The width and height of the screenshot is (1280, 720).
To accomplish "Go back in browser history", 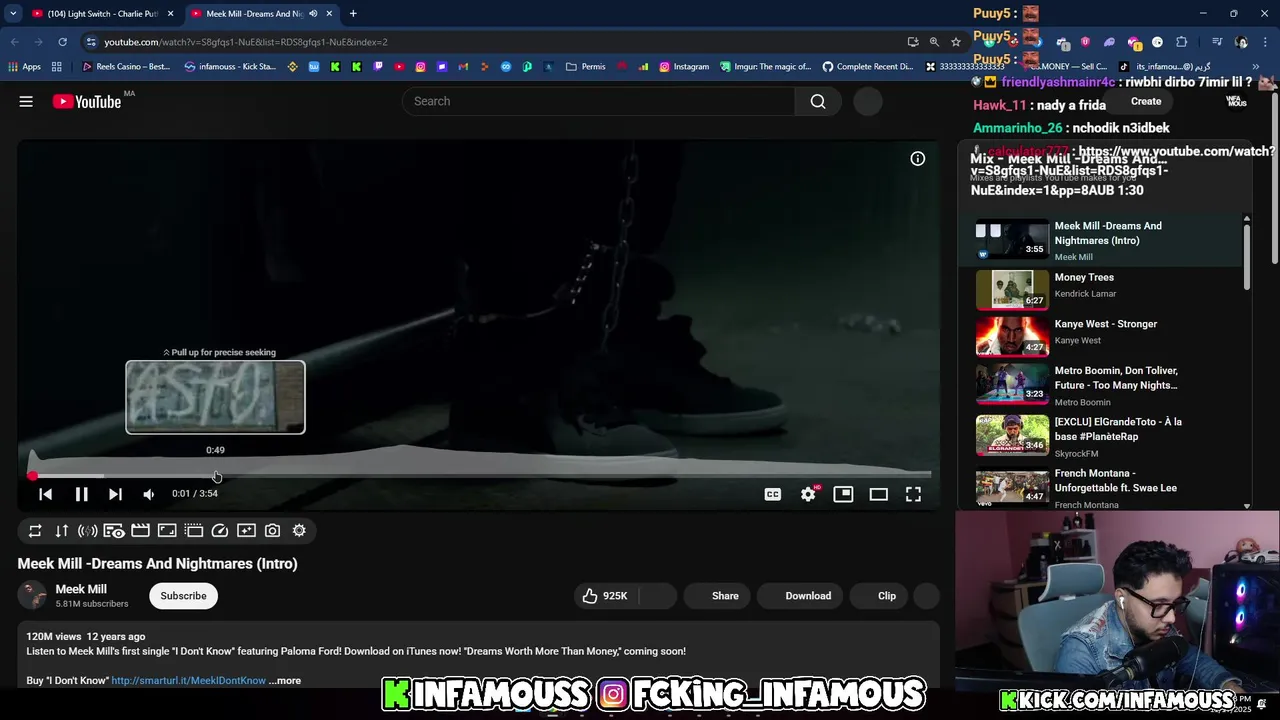I will [x=14, y=42].
